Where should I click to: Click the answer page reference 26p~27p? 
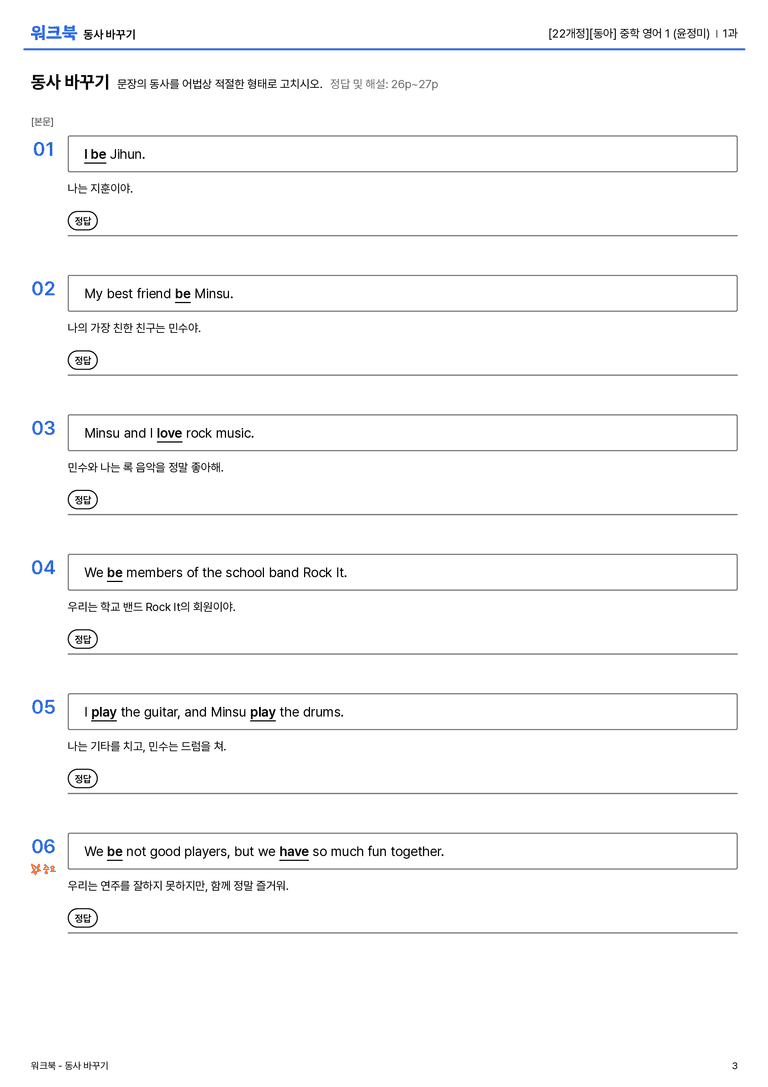point(414,85)
